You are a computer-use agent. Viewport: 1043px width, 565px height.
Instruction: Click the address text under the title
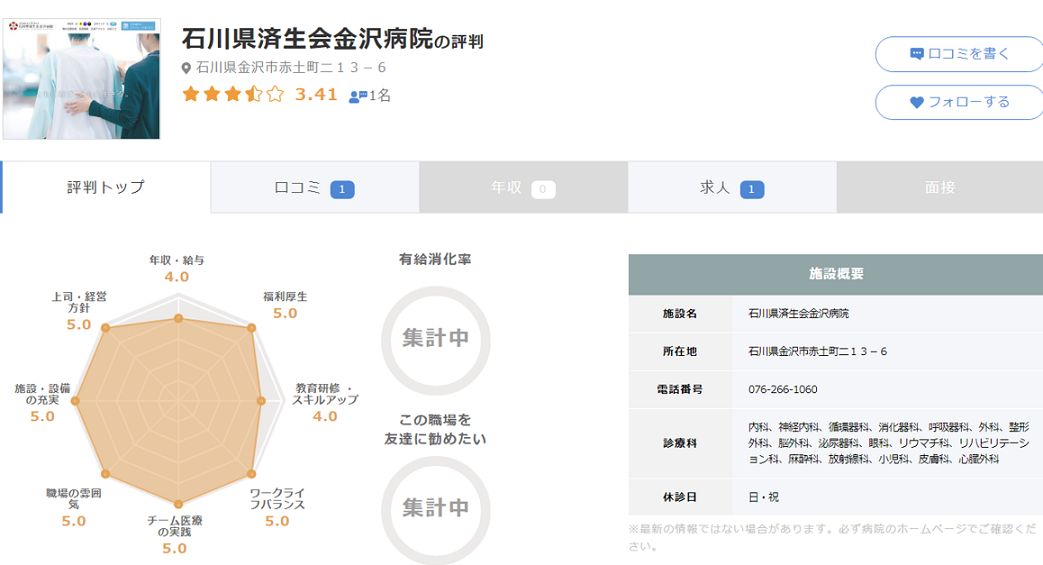[x=291, y=67]
